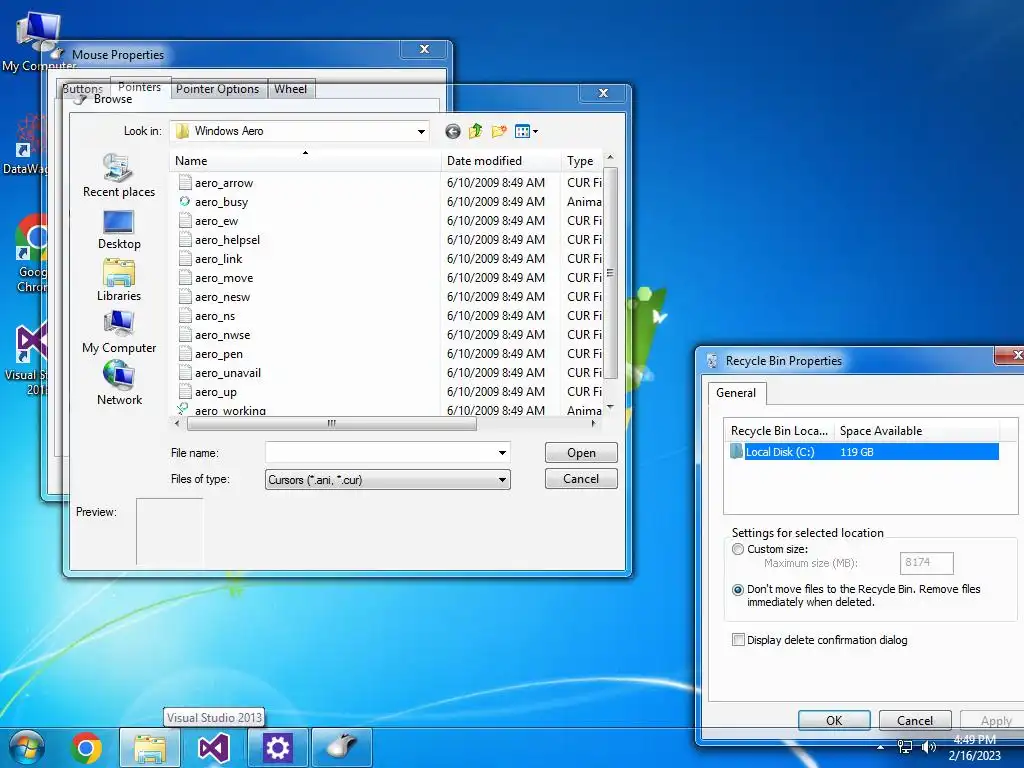This screenshot has width=1024, height=768.
Task: Select the aero_move cursor file
Action: (216, 278)
